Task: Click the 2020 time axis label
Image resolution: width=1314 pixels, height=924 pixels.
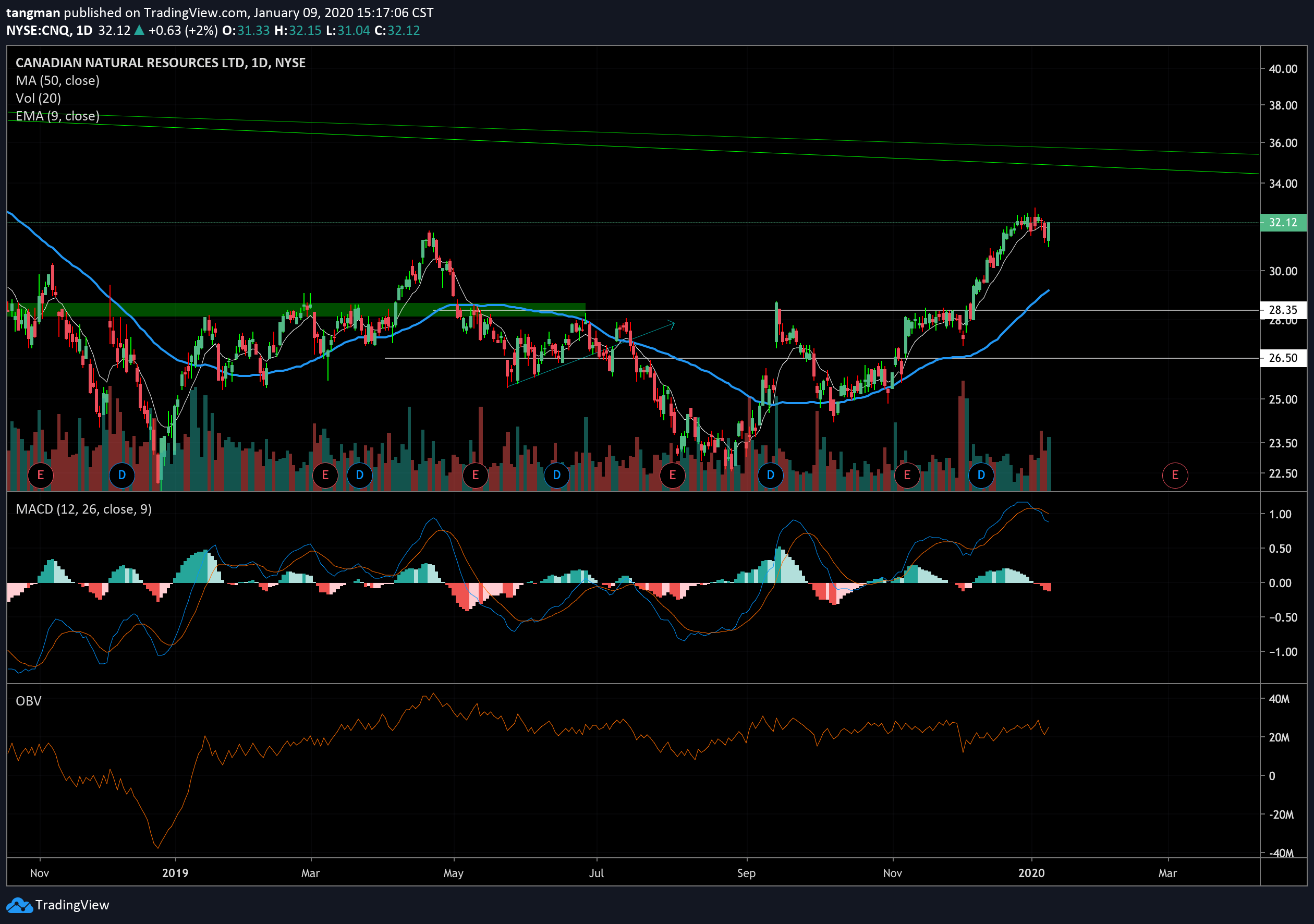Action: (x=1031, y=873)
